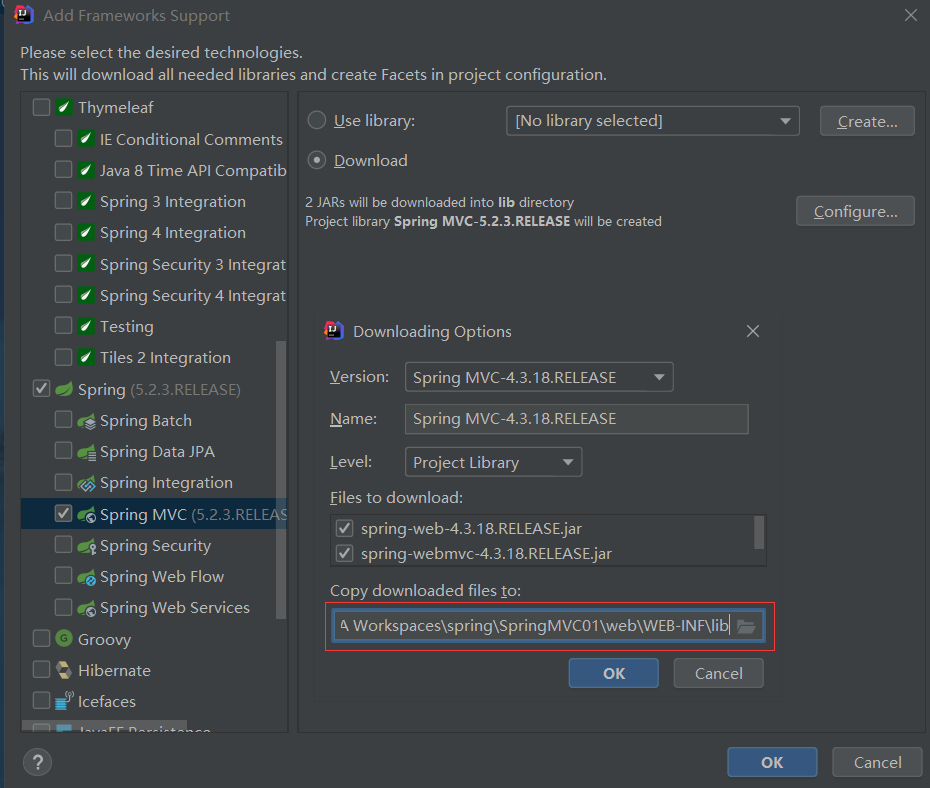930x788 pixels.
Task: Click the Spring Security 3 Integration icon
Action: (86, 264)
